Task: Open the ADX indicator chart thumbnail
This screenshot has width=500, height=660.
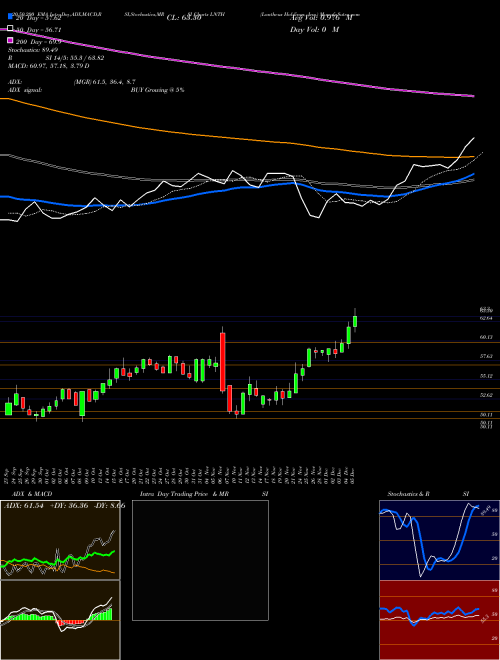Action: pos(60,540)
